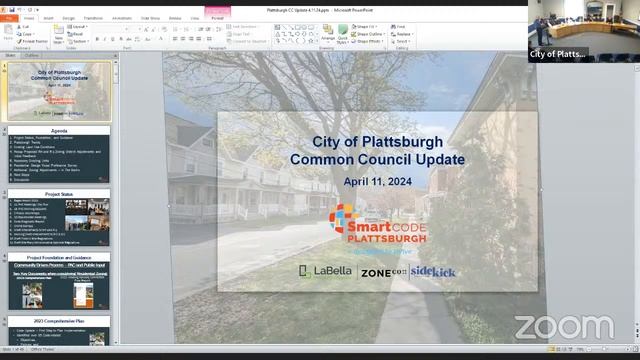The image size is (640, 360).
Task: Select the Project Status slide thumbnail
Action: click(x=59, y=218)
